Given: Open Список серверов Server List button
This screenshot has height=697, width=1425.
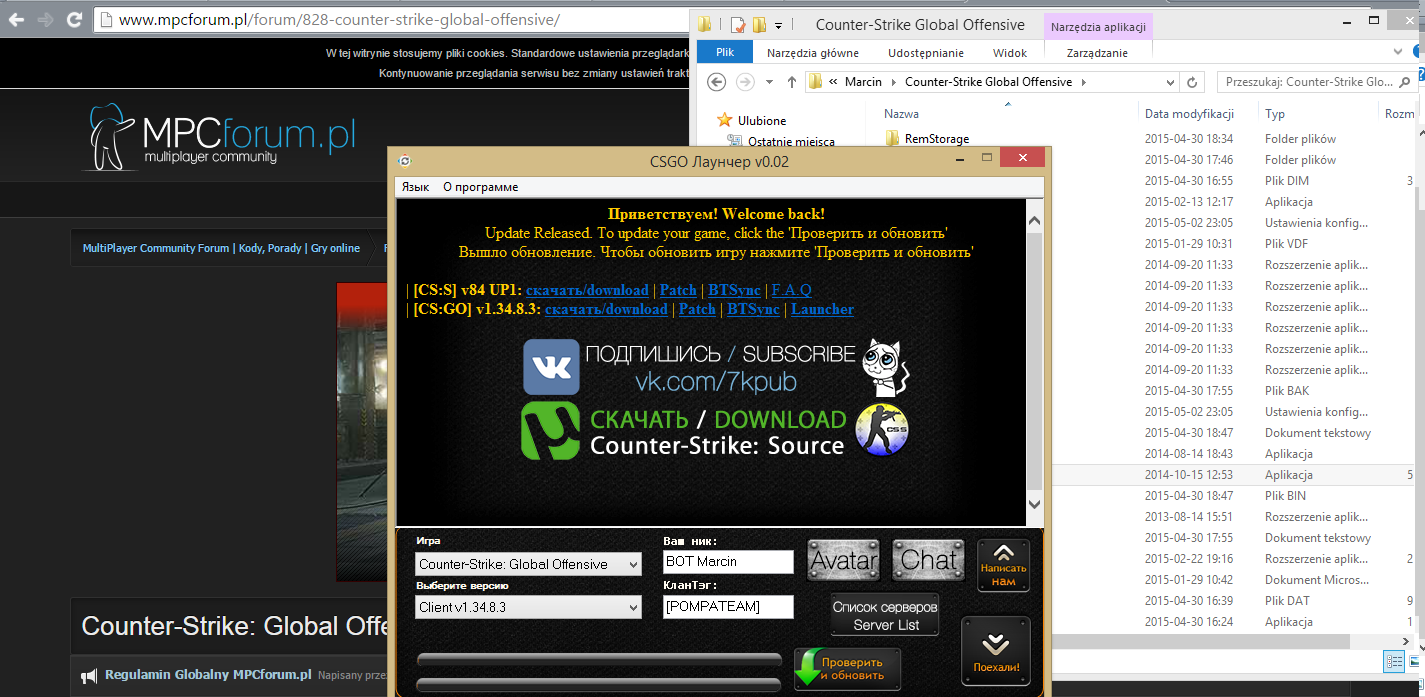Looking at the screenshot, I should (x=885, y=615).
